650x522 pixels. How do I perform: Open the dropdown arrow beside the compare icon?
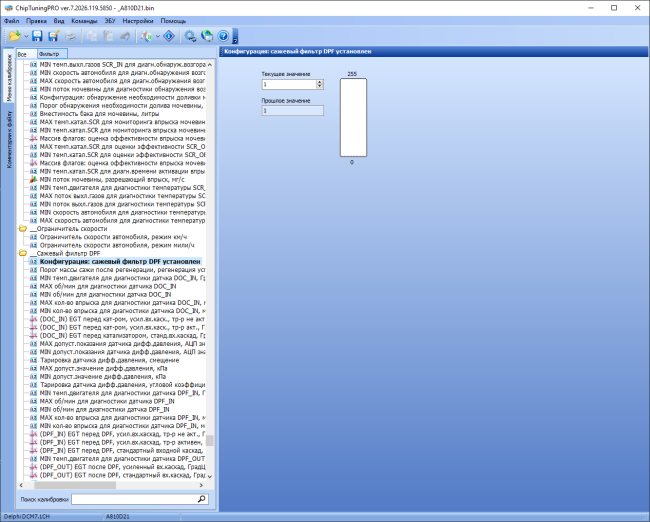coord(158,36)
